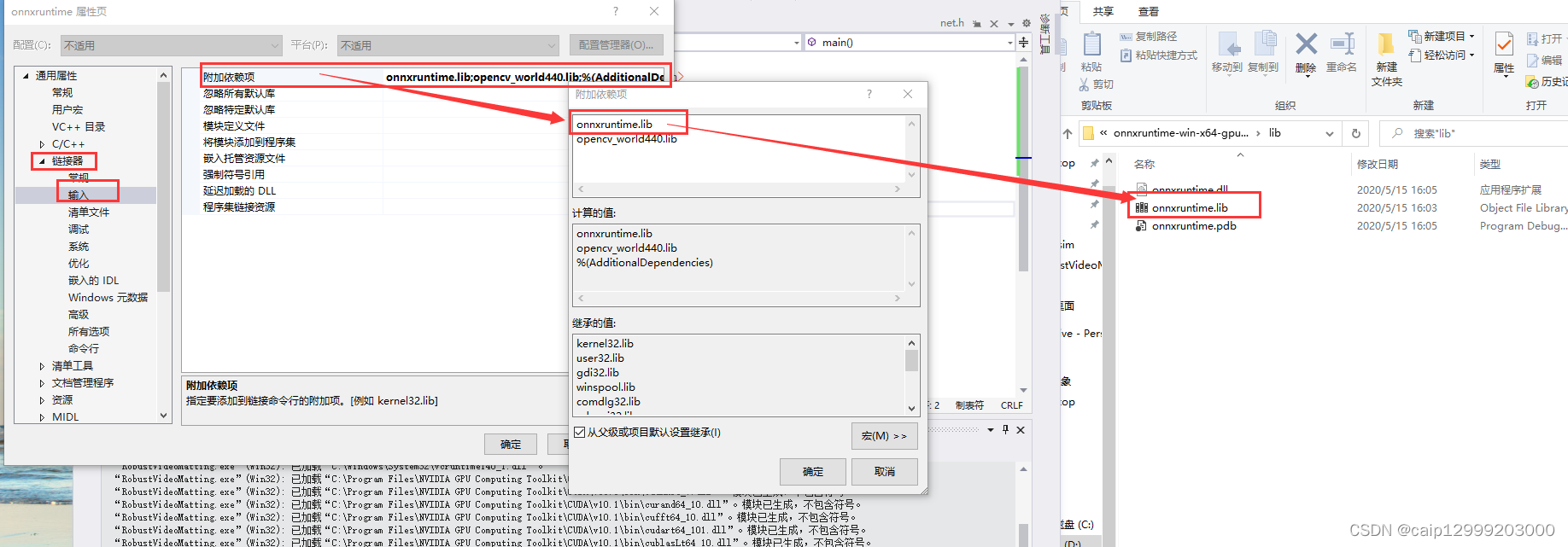Viewport: 1568px width, 547px height.
Task: Collapse the 通用属性 tree node
Action: click(26, 75)
